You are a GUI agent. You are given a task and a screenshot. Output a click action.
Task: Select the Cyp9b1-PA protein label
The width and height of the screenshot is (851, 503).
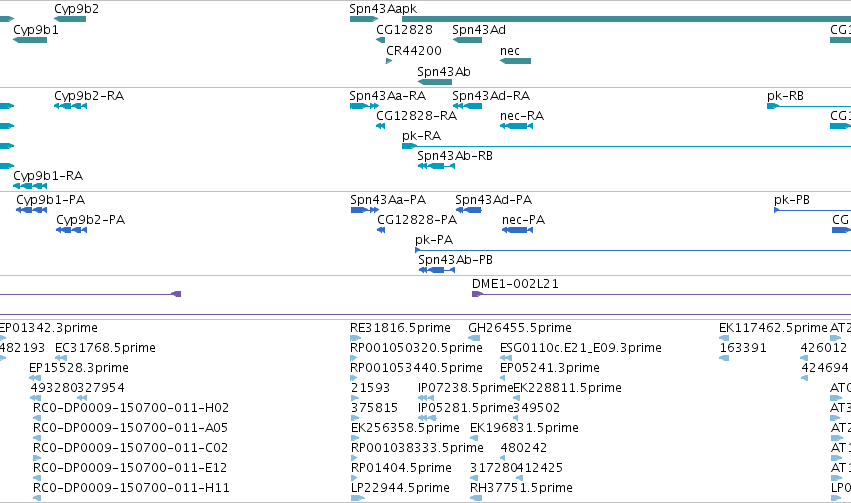click(x=51, y=200)
